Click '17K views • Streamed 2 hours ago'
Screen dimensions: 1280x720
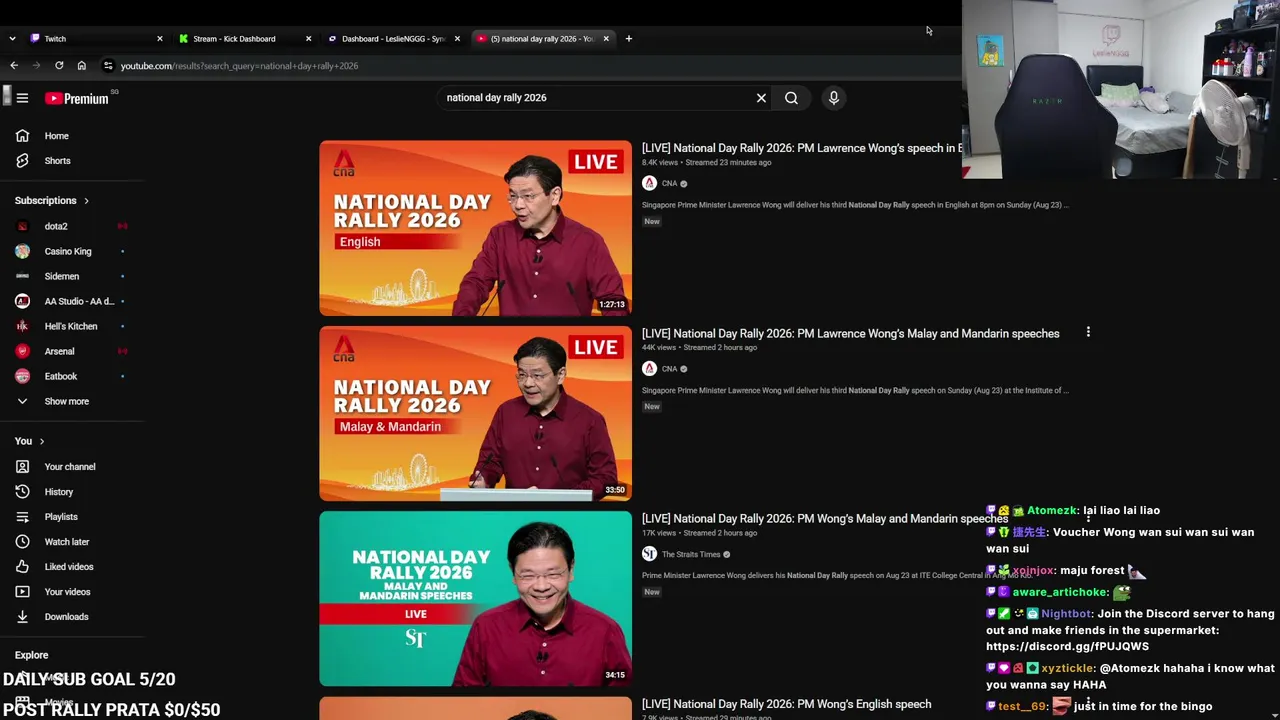tap(699, 533)
